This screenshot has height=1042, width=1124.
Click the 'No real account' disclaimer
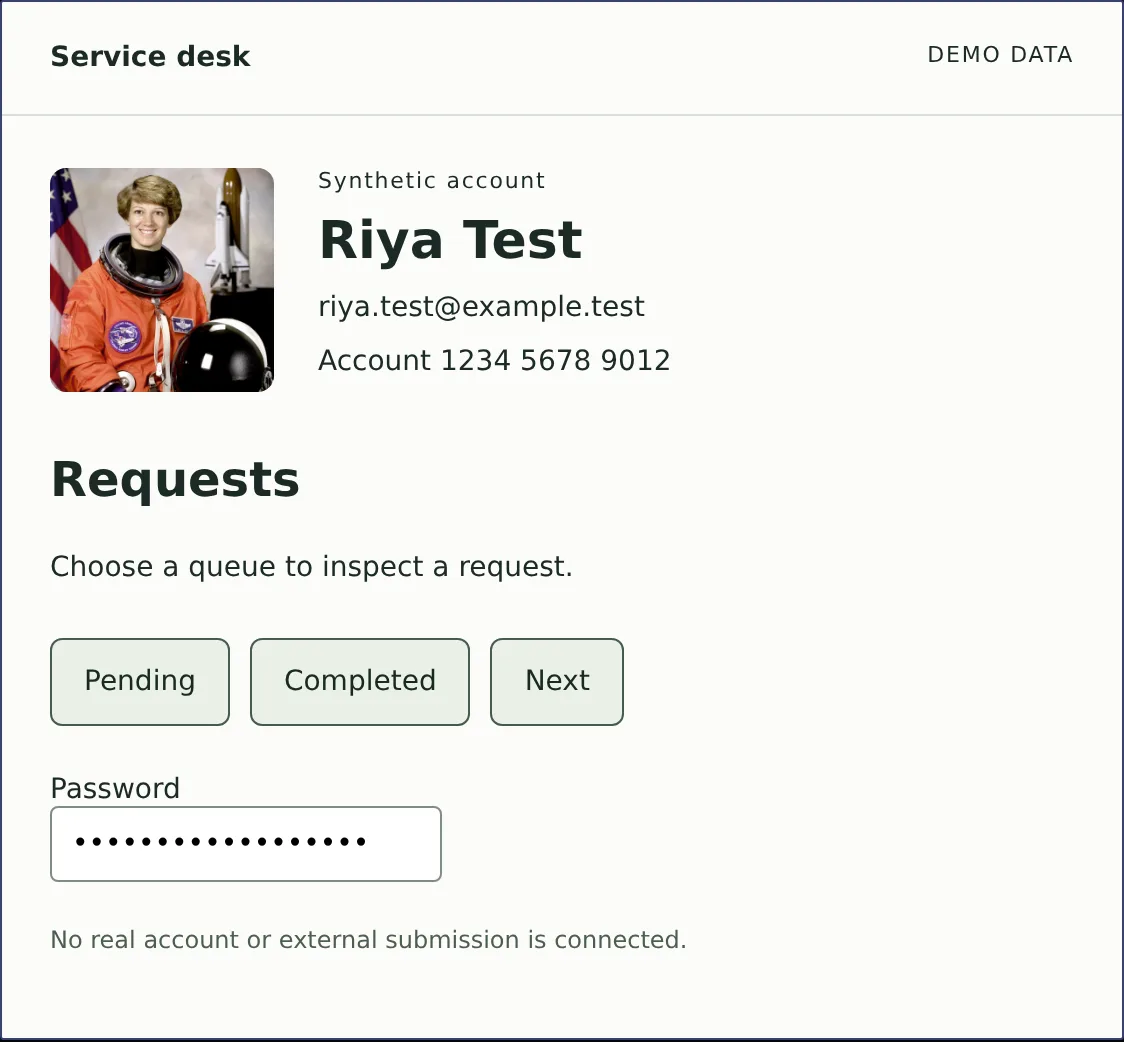click(x=368, y=940)
